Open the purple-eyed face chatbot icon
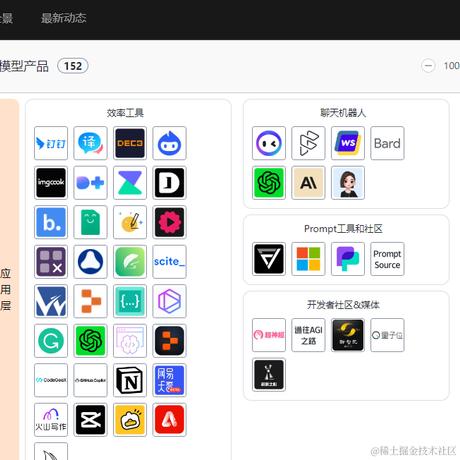 (269, 143)
